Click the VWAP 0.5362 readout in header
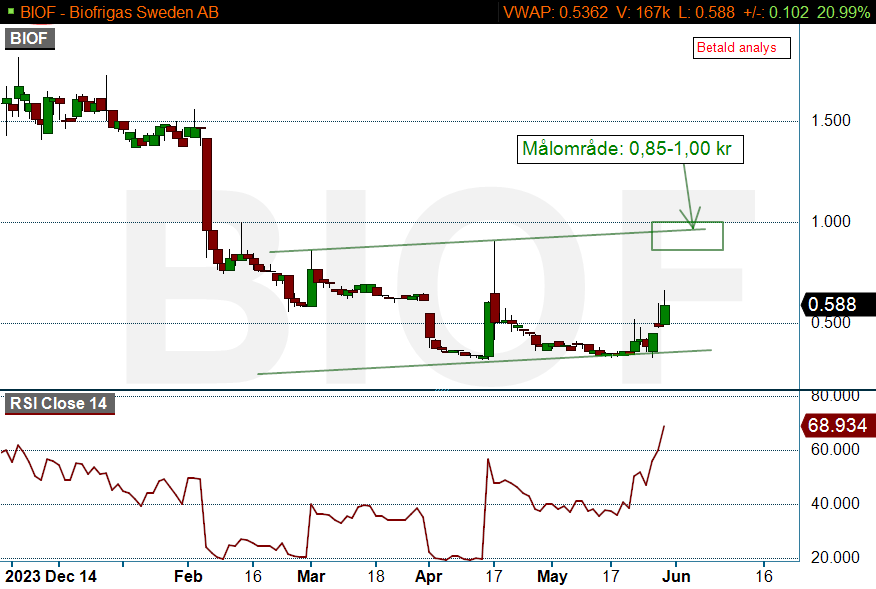Viewport: 876px width, 589px height. click(555, 12)
